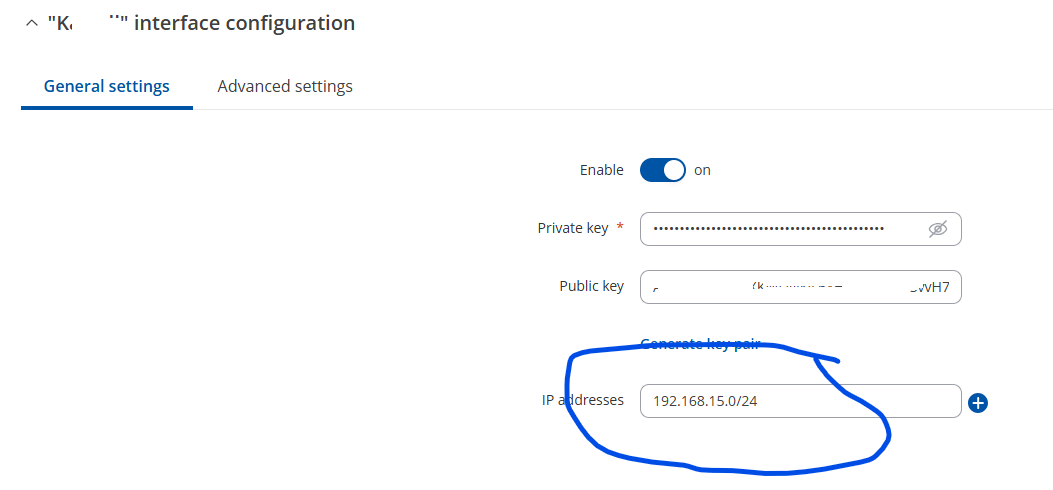The width and height of the screenshot is (1053, 490).
Task: Click the white knob of Enable switch
Action: (x=674, y=170)
